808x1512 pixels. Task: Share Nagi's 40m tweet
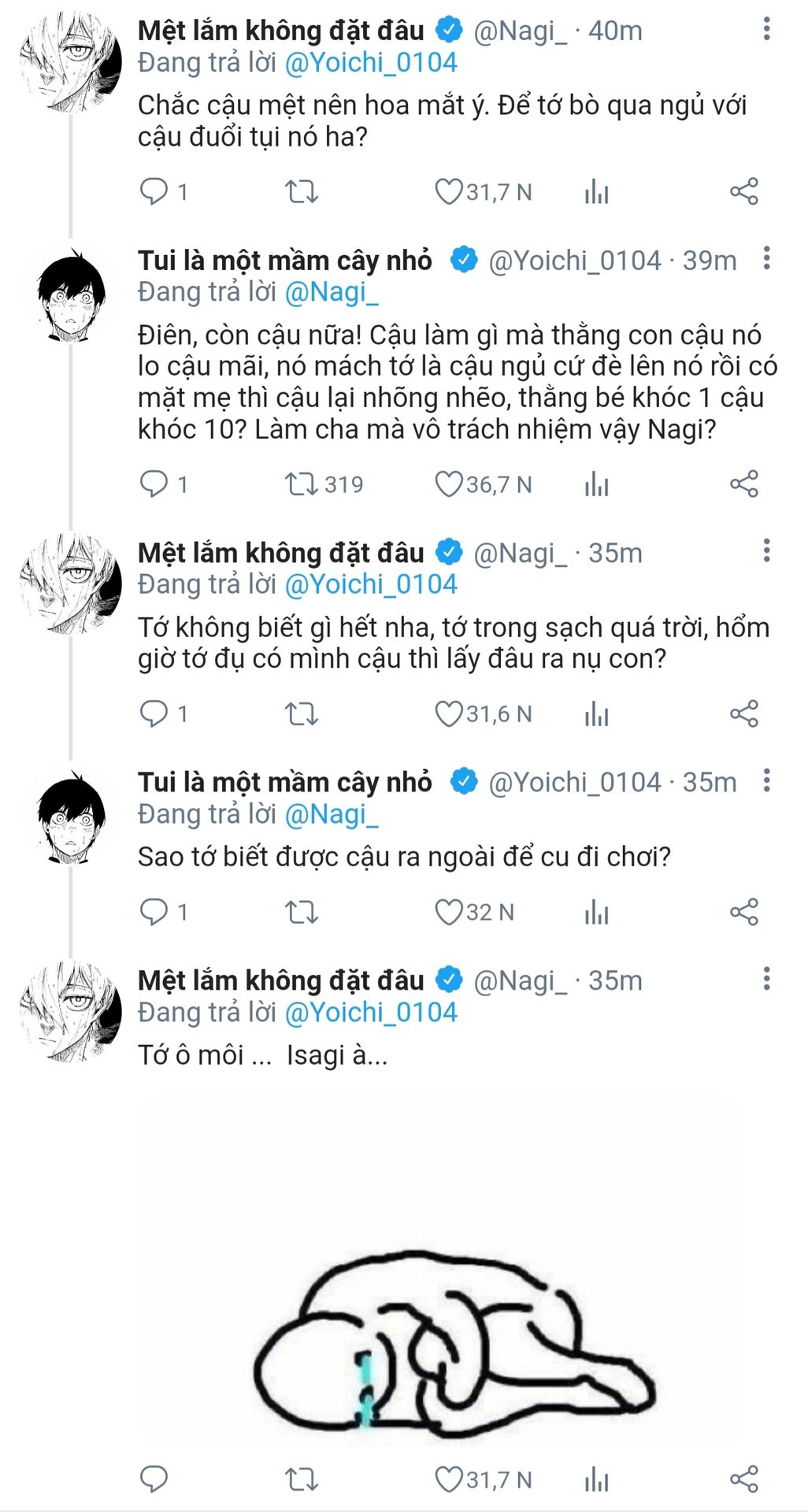(744, 191)
